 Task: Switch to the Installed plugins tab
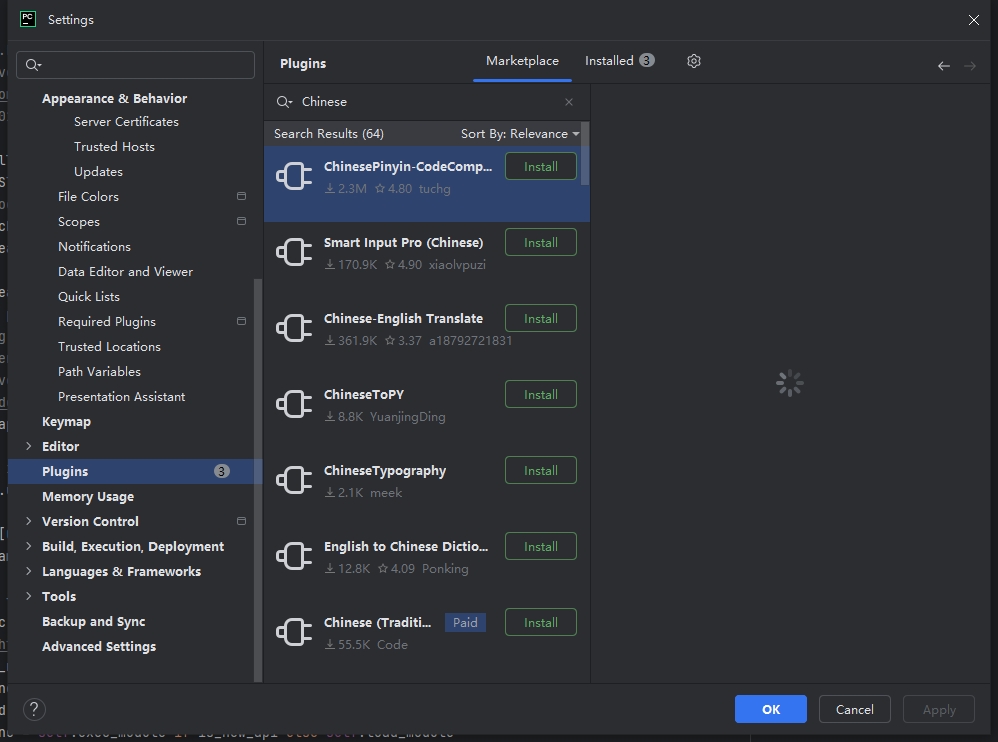619,61
